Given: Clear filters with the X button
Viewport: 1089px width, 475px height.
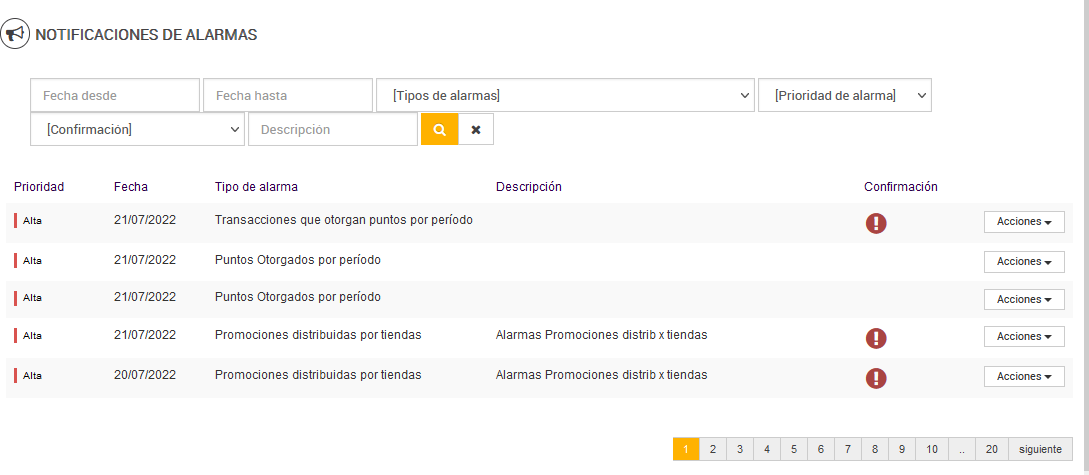Looking at the screenshot, I should (x=476, y=130).
